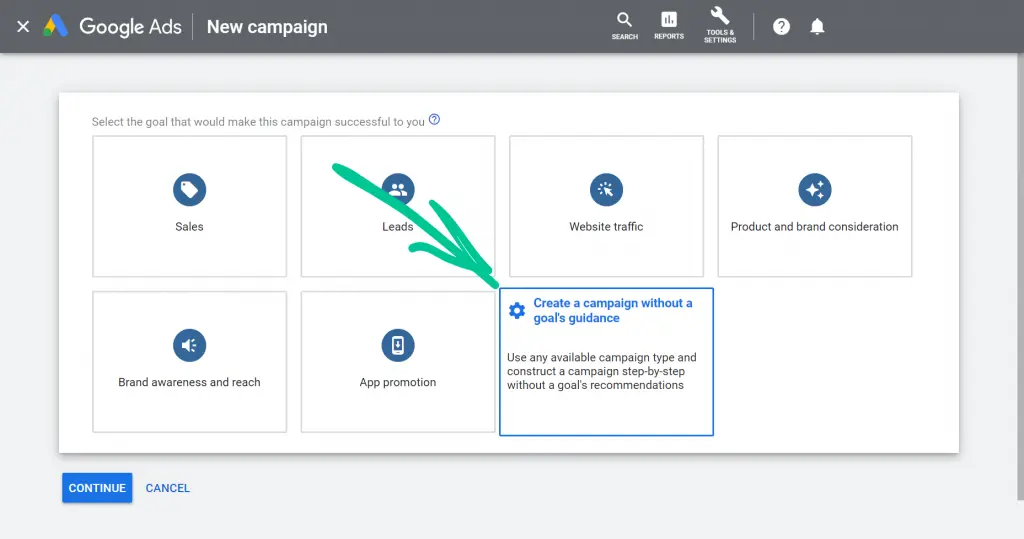Close the New campaign page
This screenshot has height=539, width=1024.
[x=23, y=27]
